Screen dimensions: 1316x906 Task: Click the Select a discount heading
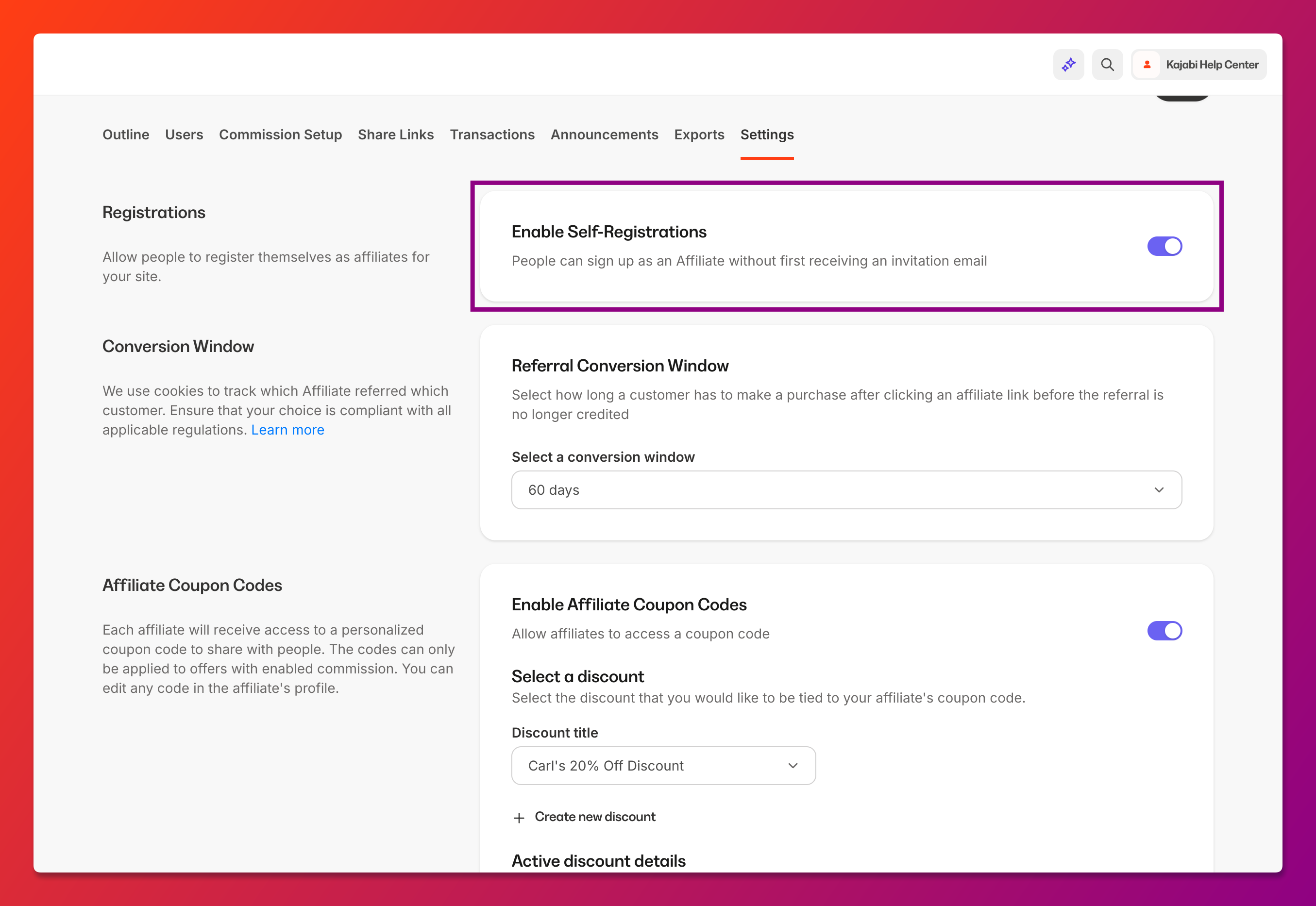(x=577, y=677)
